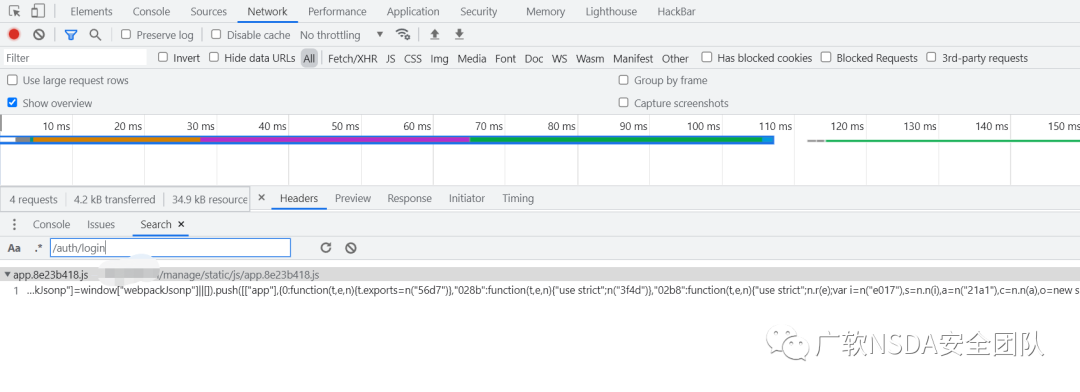
Task: Select the All filter type
Action: click(x=309, y=59)
